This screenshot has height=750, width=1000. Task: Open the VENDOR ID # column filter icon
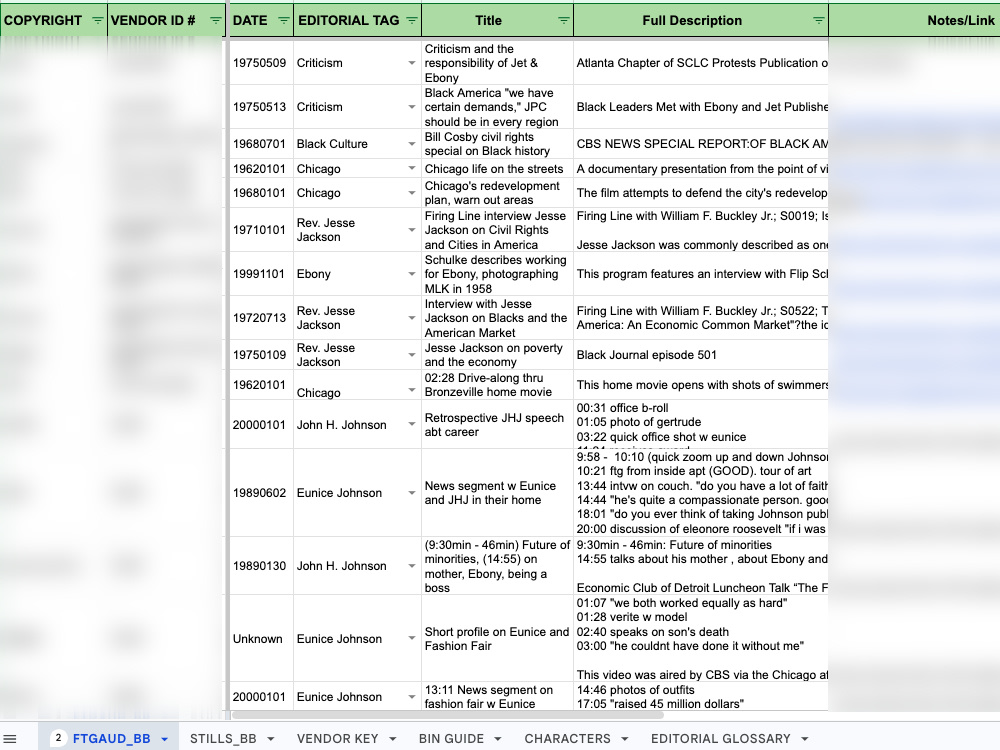pos(216,20)
